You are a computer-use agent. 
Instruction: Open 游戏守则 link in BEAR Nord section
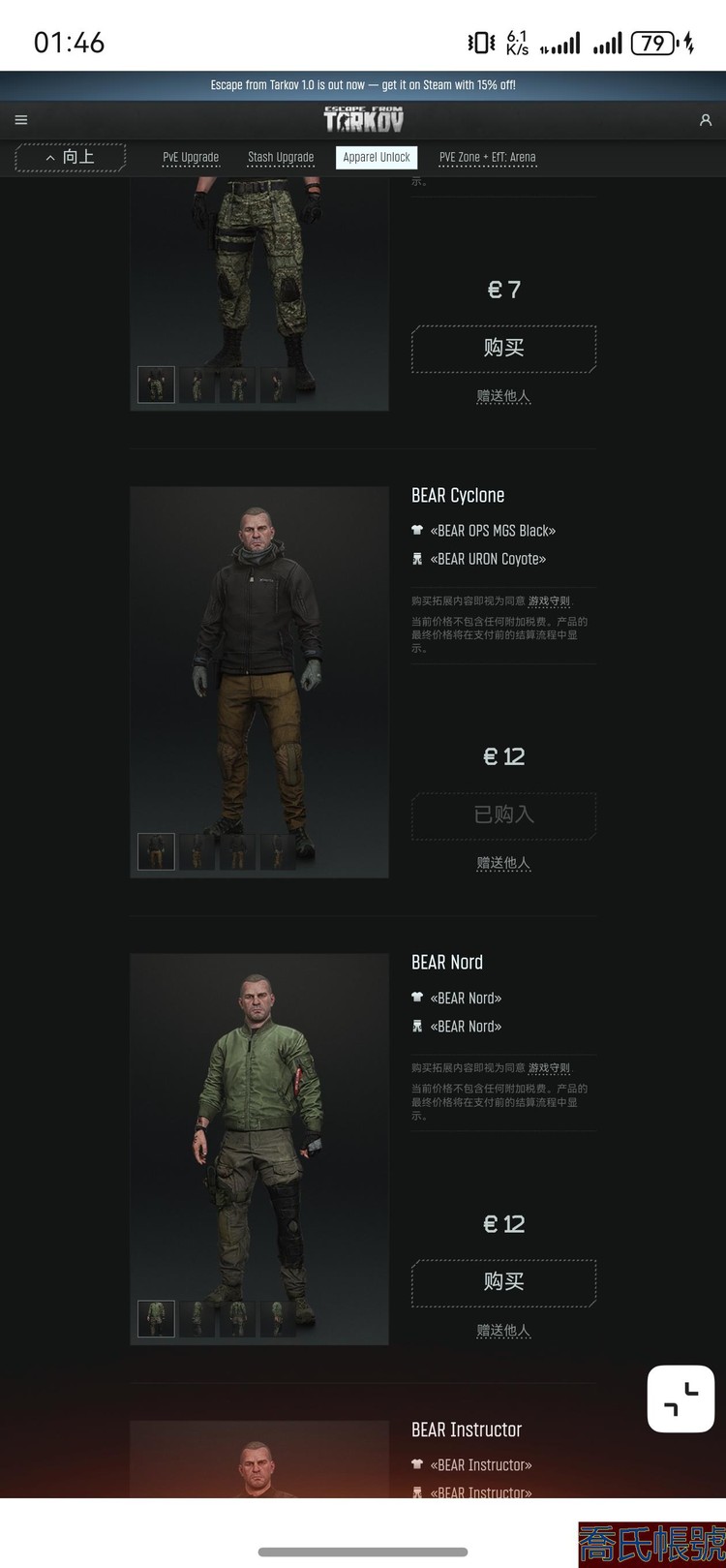pos(549,1067)
